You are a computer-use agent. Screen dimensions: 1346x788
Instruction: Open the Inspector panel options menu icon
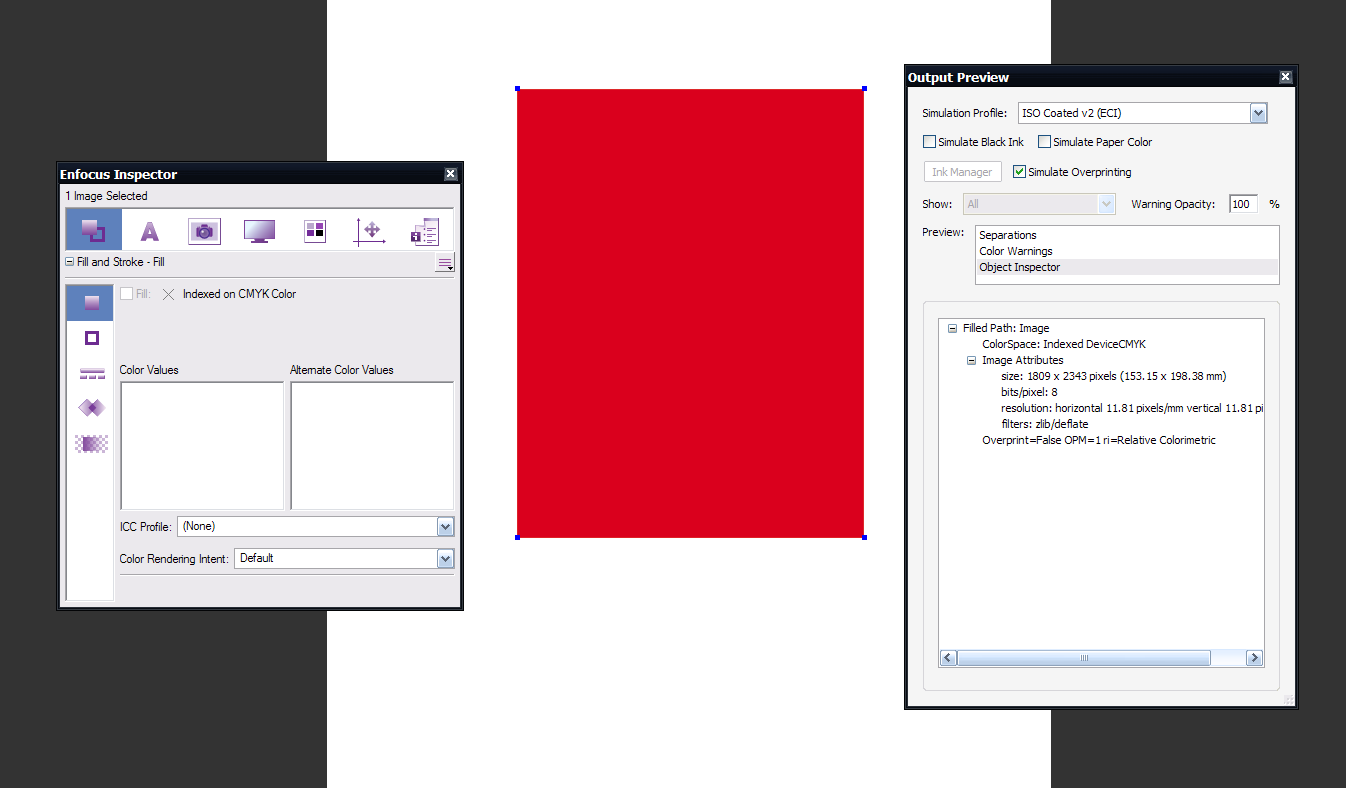[x=445, y=263]
